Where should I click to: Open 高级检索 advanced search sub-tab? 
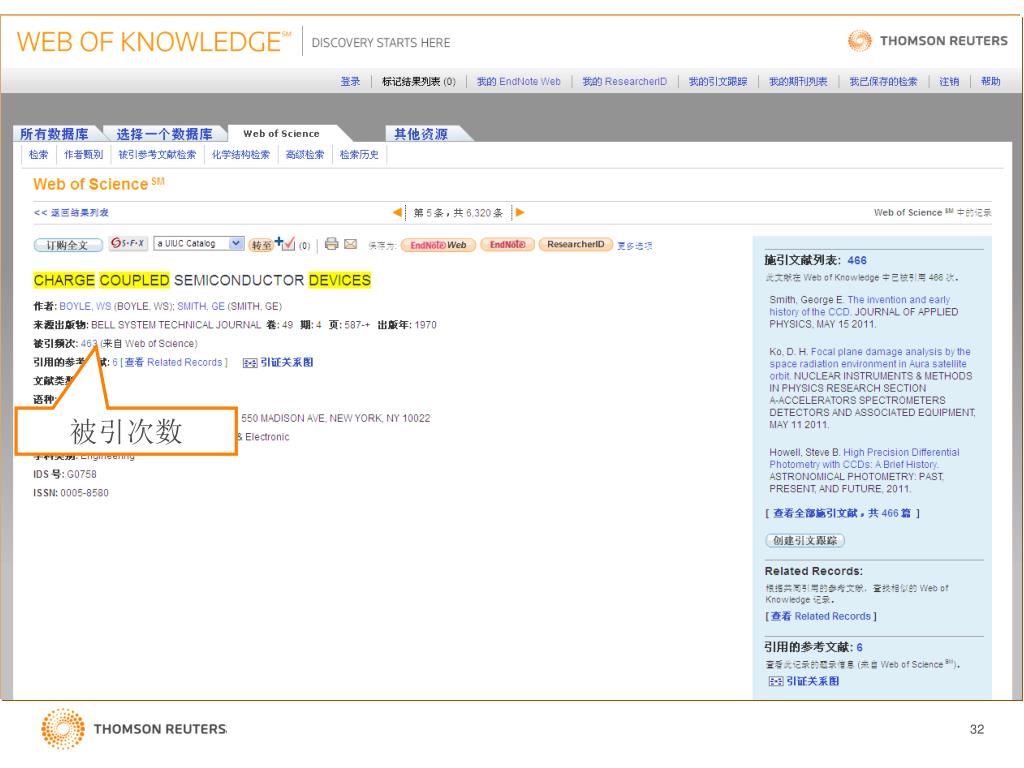305,155
